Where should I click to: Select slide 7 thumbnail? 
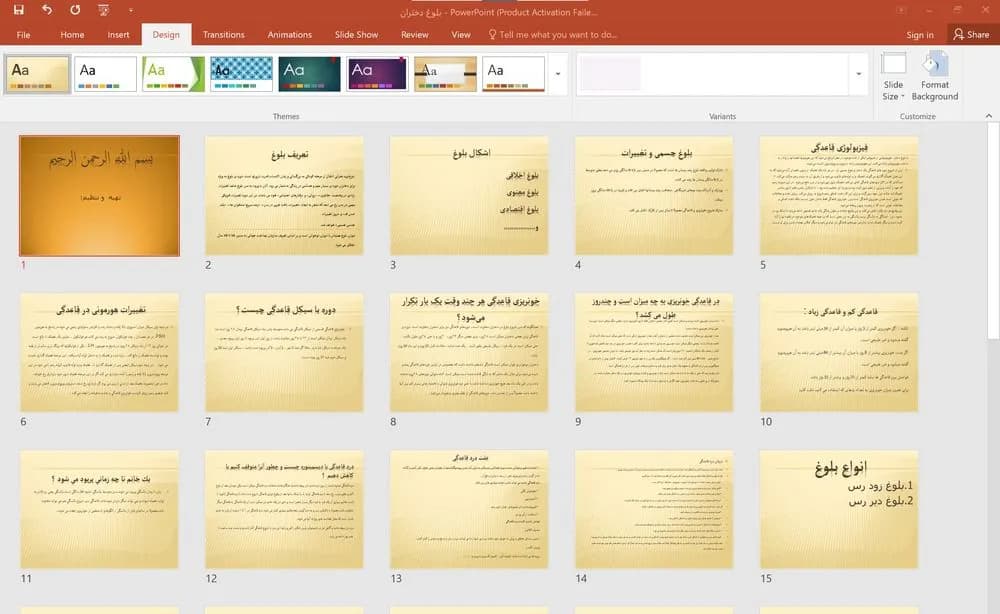click(x=284, y=353)
